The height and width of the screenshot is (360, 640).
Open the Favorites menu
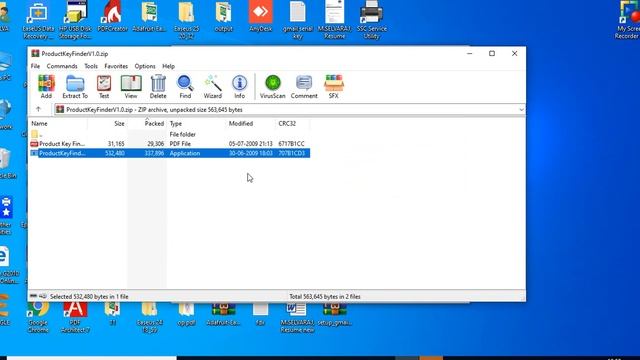[116, 66]
